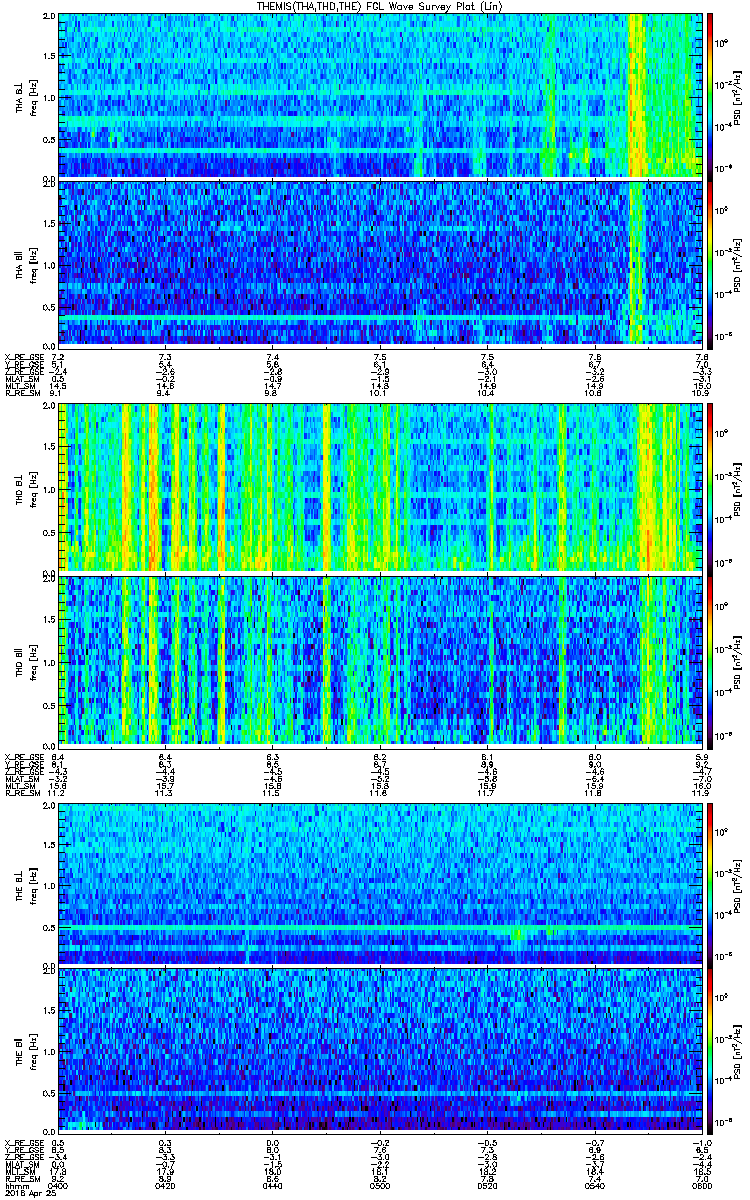
Task: Click the THA B-perpendicular spectrogram panel
Action: pyautogui.click(x=380, y=96)
